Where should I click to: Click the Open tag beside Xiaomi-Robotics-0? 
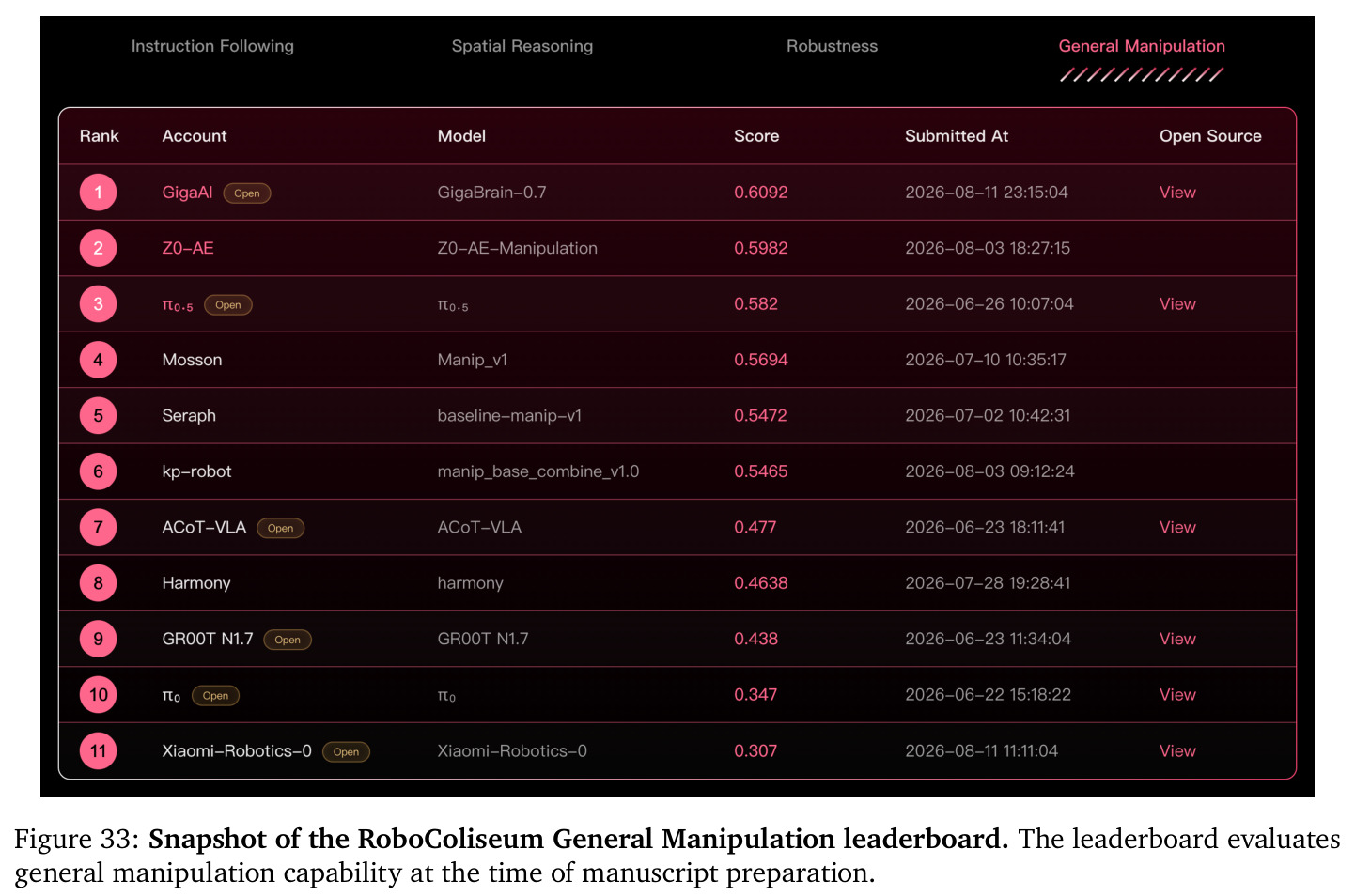(x=346, y=752)
